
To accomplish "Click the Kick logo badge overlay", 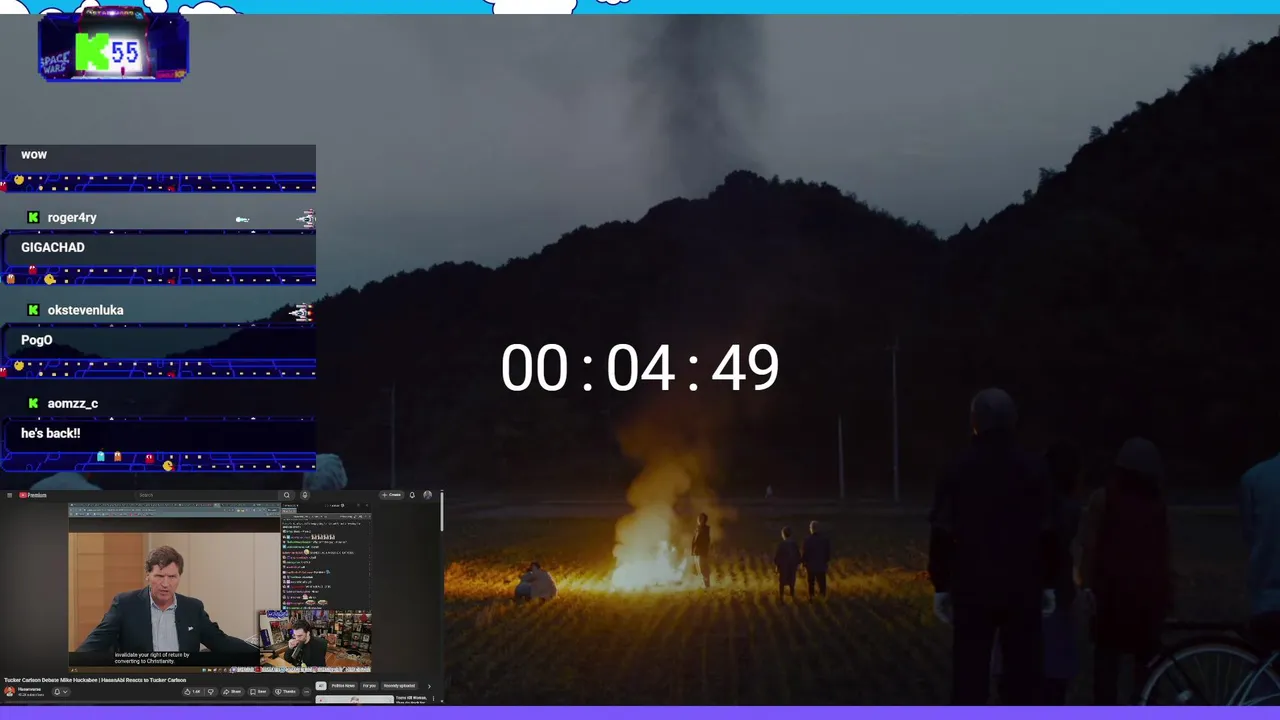I will [113, 48].
